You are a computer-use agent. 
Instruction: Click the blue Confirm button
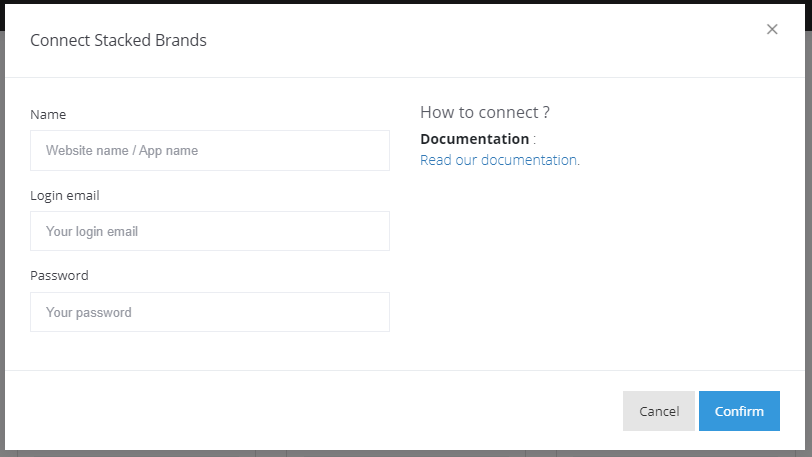tap(739, 411)
